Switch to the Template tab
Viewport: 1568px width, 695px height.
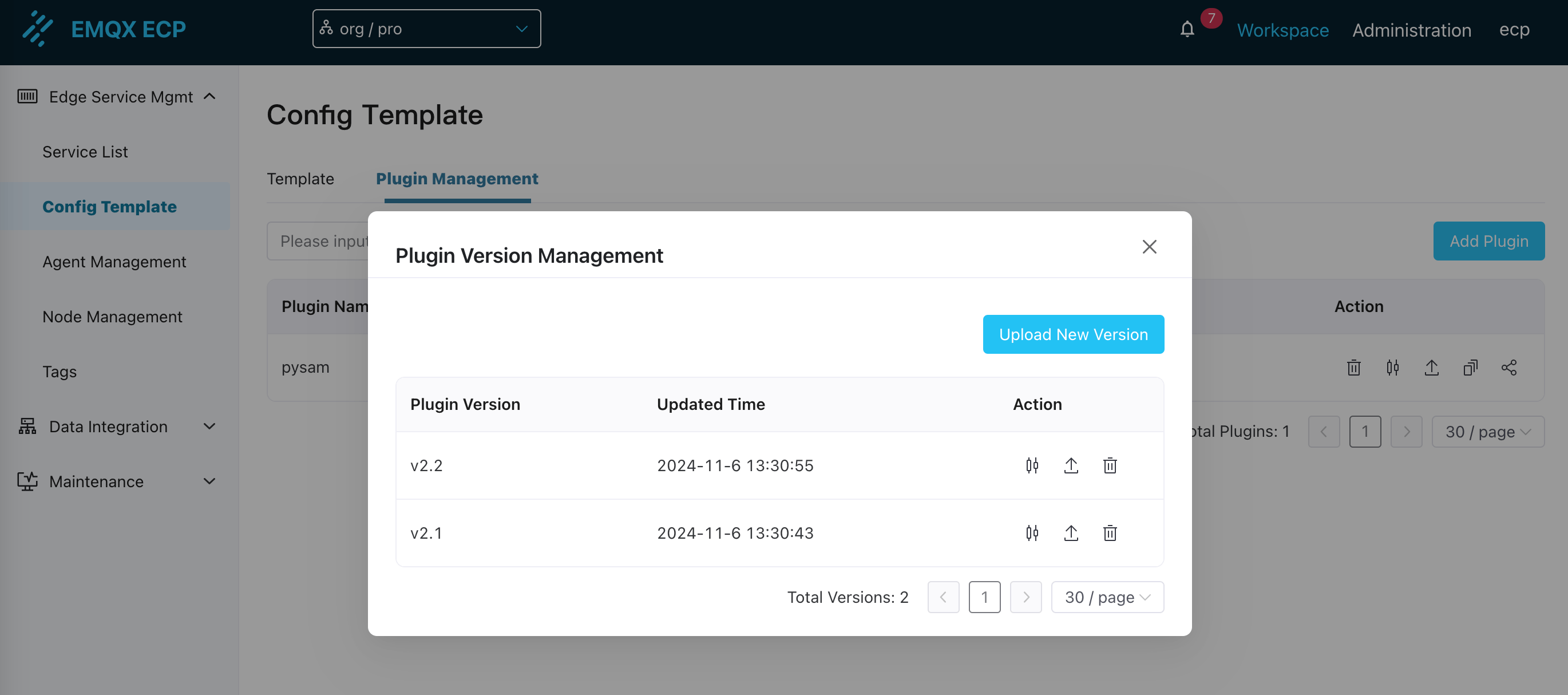pos(300,179)
